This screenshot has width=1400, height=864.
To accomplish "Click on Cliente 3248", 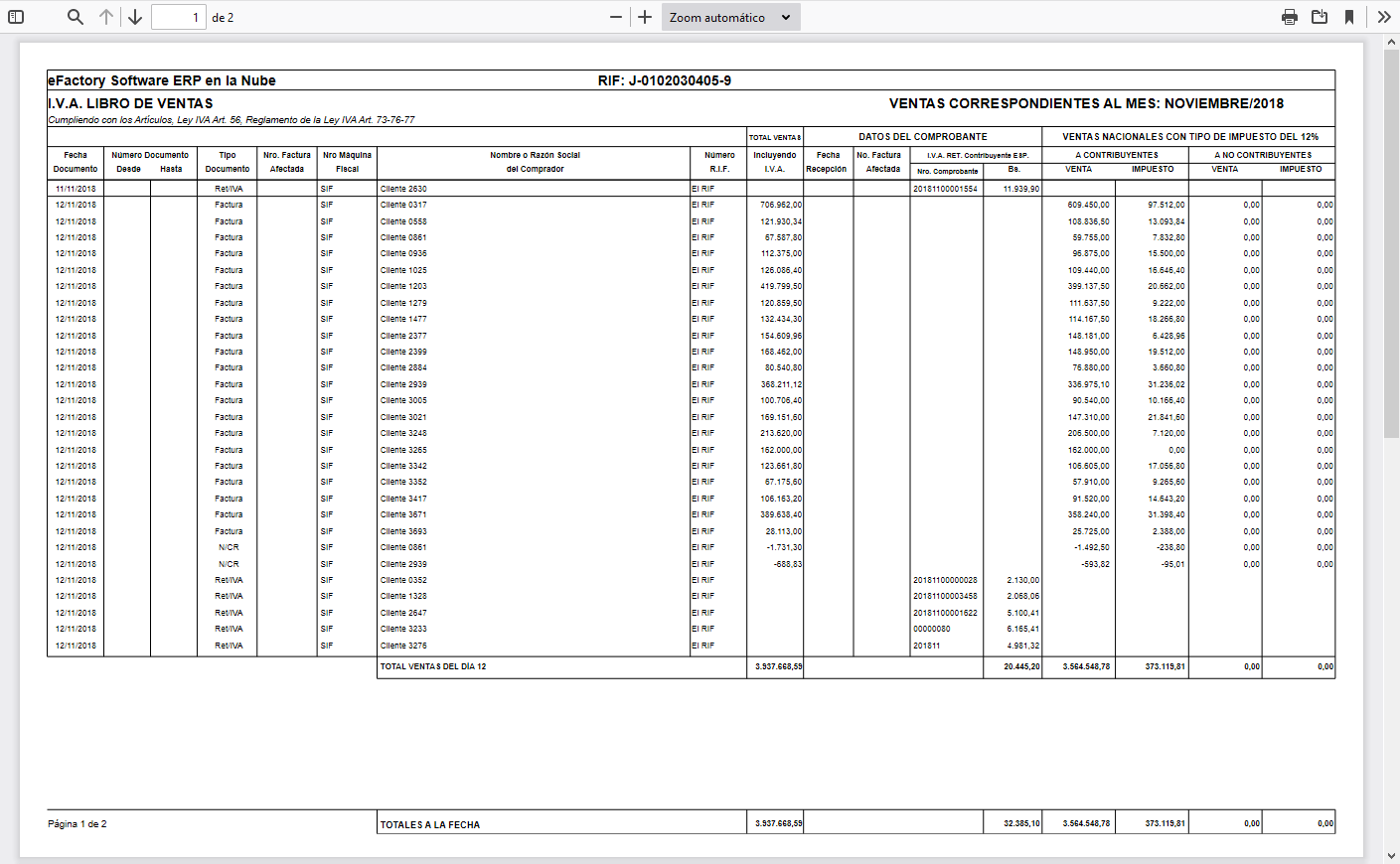I will point(403,433).
